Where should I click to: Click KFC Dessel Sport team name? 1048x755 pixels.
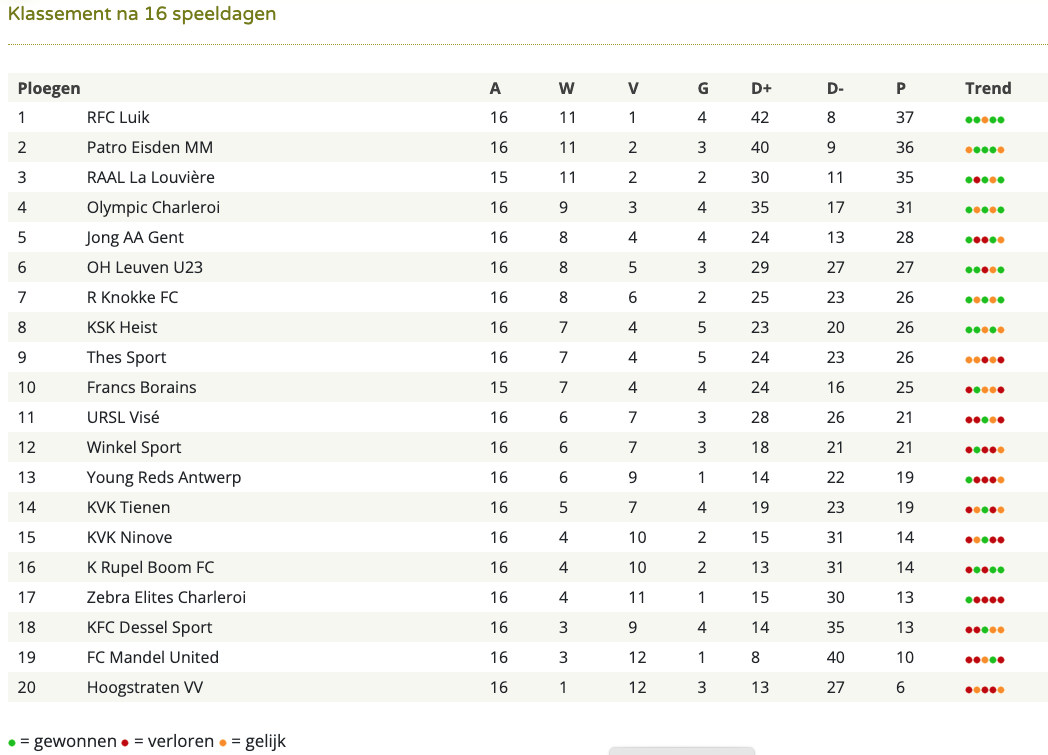(x=149, y=627)
